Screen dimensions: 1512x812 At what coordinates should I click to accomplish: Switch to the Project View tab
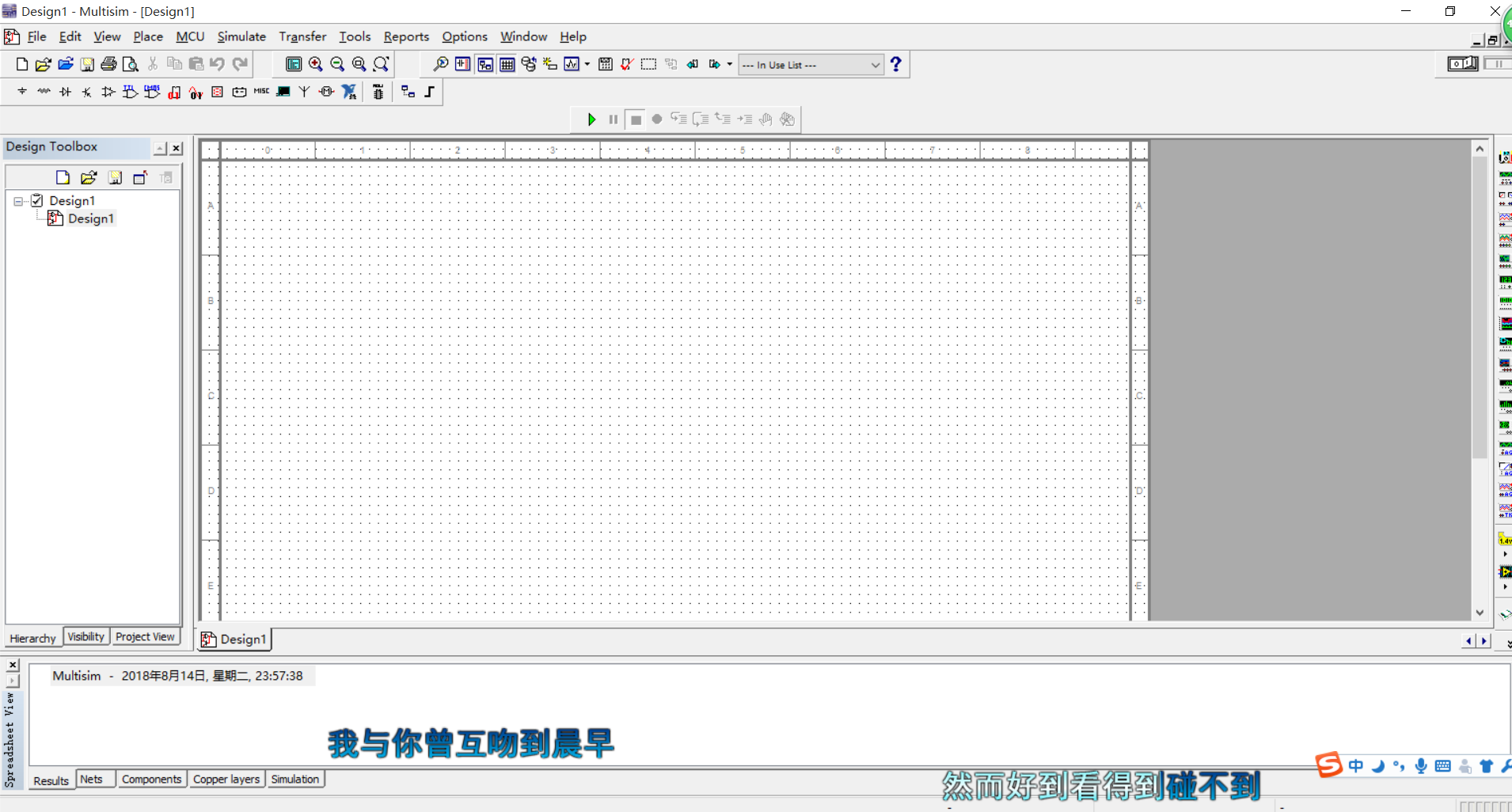pyautogui.click(x=145, y=636)
